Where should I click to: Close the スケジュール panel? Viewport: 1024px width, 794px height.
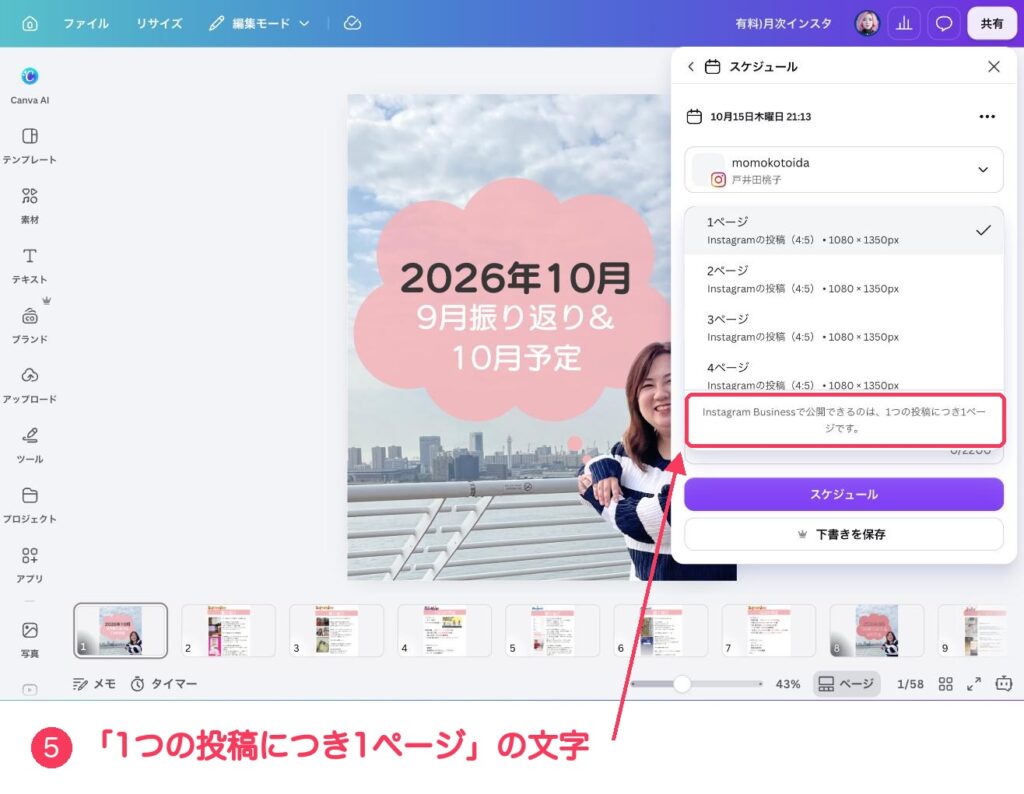(x=993, y=67)
